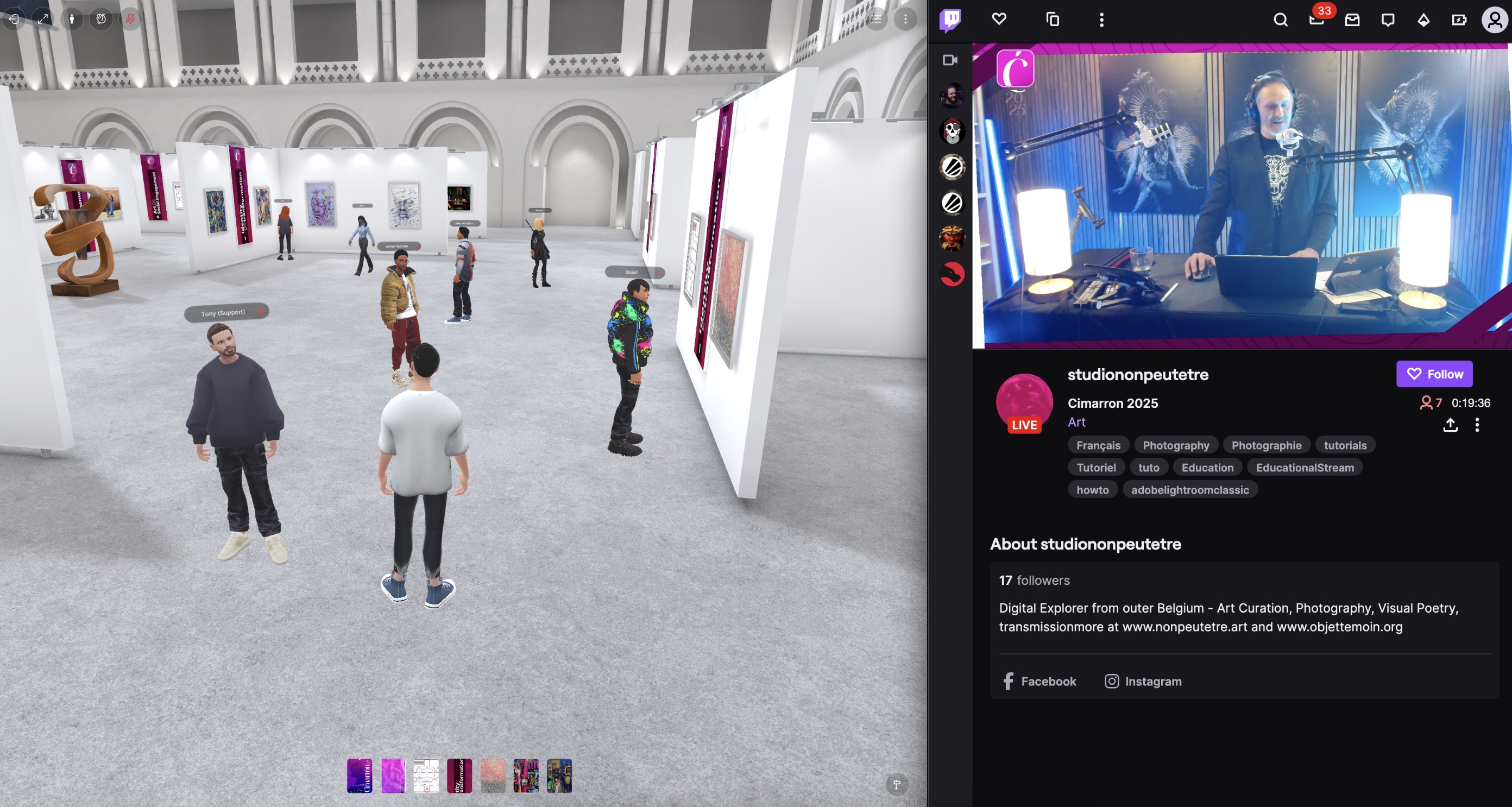1512x807 pixels.
Task: Raise hand using the waving hand icon
Action: point(101,19)
